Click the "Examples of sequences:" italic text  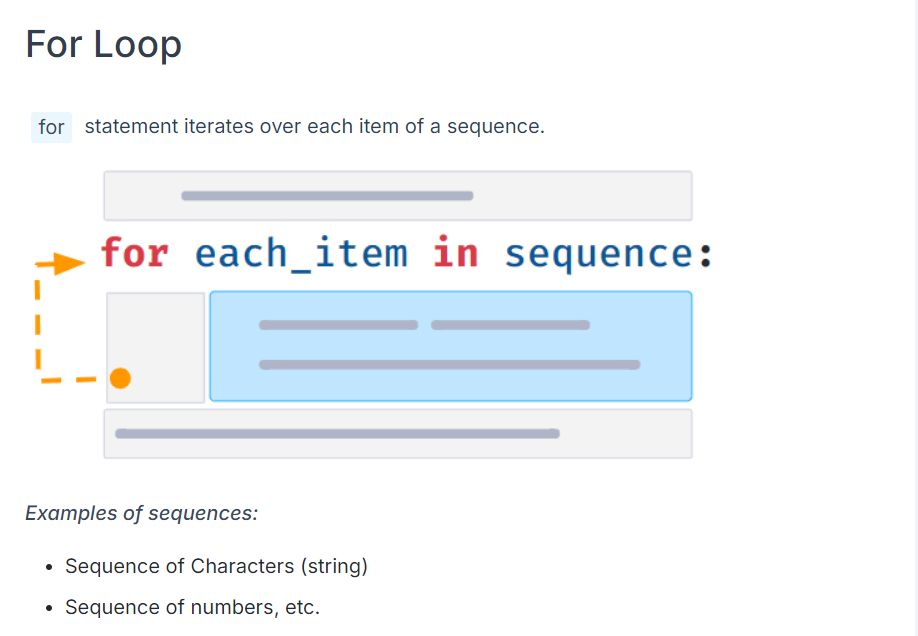[142, 513]
